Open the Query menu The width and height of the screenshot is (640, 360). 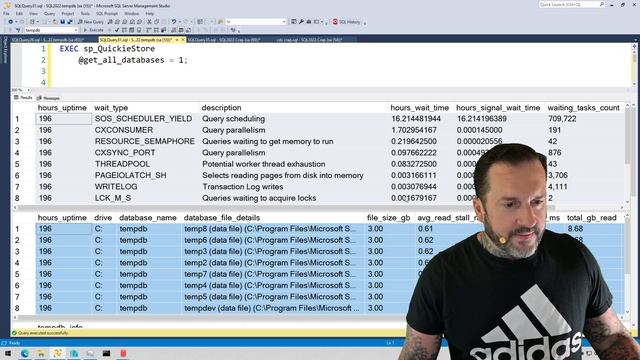(x=49, y=13)
